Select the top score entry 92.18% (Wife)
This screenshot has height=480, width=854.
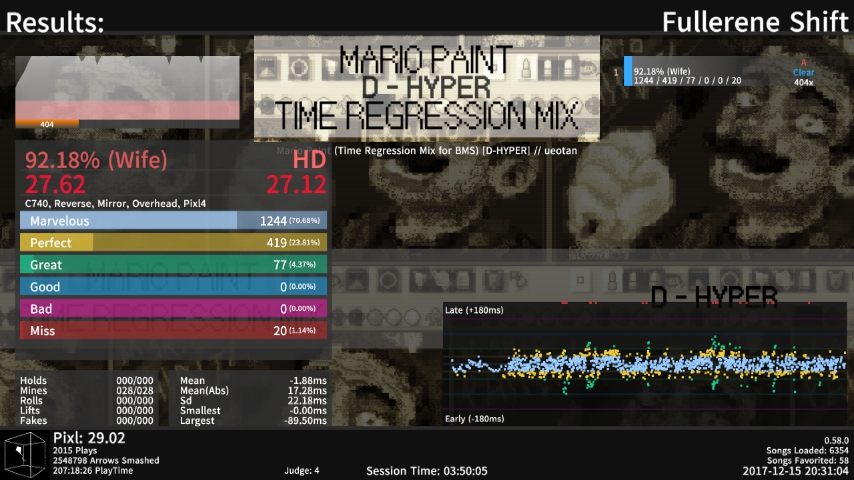700,72
